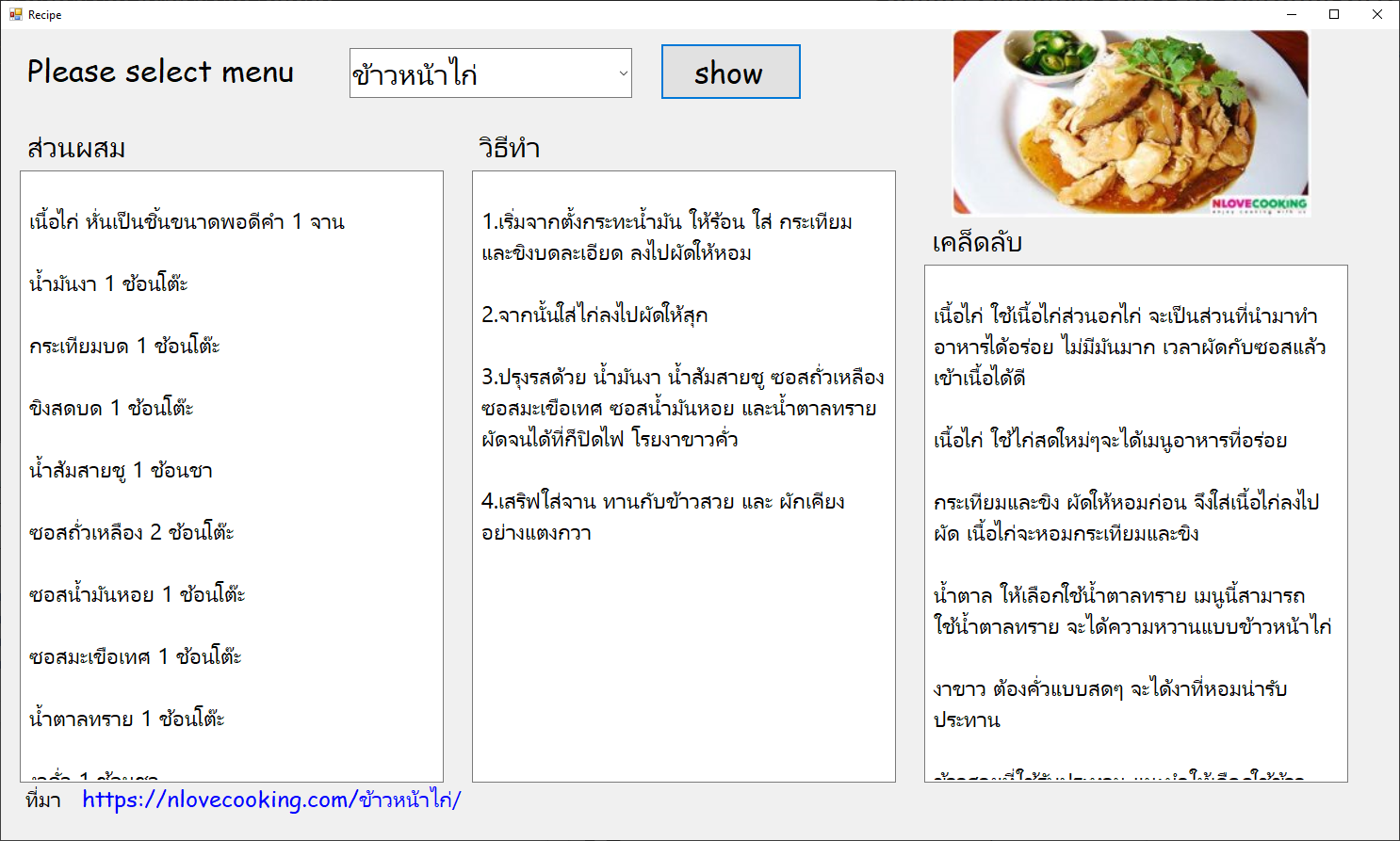The width and height of the screenshot is (1400, 841).
Task: Click the วิธีทำ heading
Action: [x=509, y=148]
